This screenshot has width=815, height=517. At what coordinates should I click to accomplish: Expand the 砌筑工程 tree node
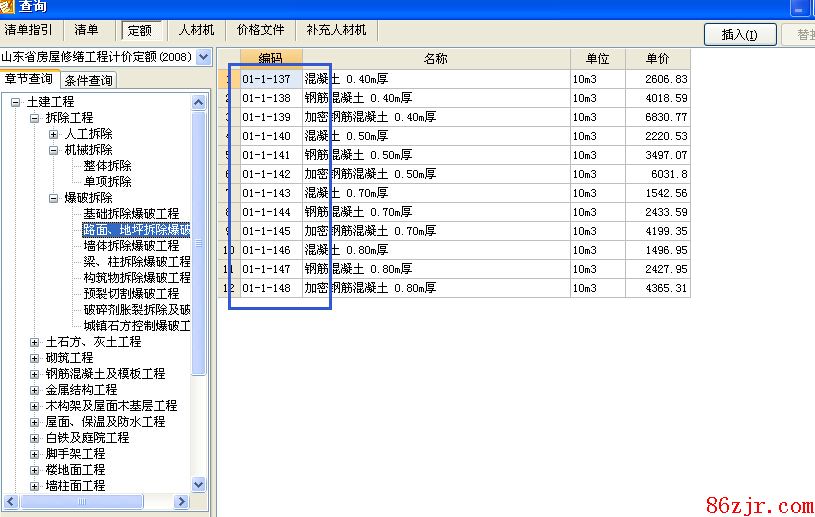(x=35, y=358)
